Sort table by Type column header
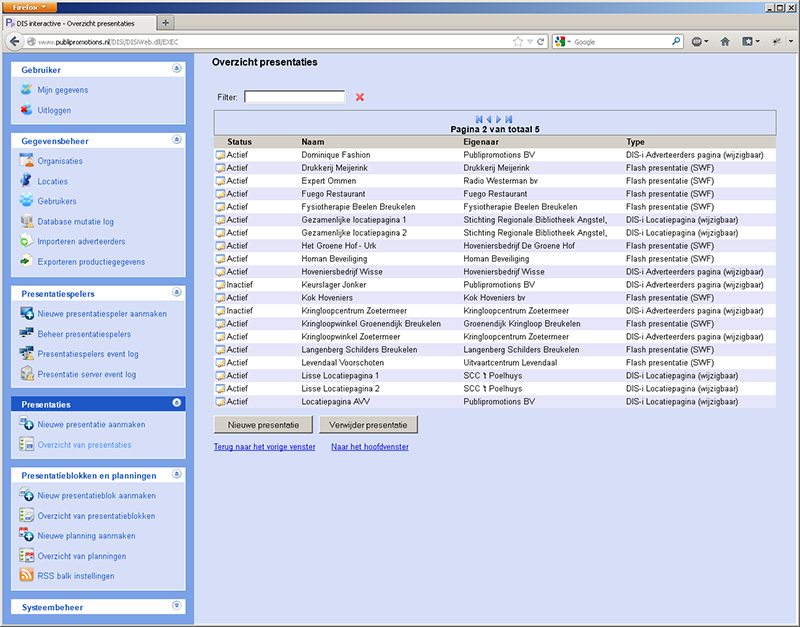The width and height of the screenshot is (800, 627). pos(635,142)
